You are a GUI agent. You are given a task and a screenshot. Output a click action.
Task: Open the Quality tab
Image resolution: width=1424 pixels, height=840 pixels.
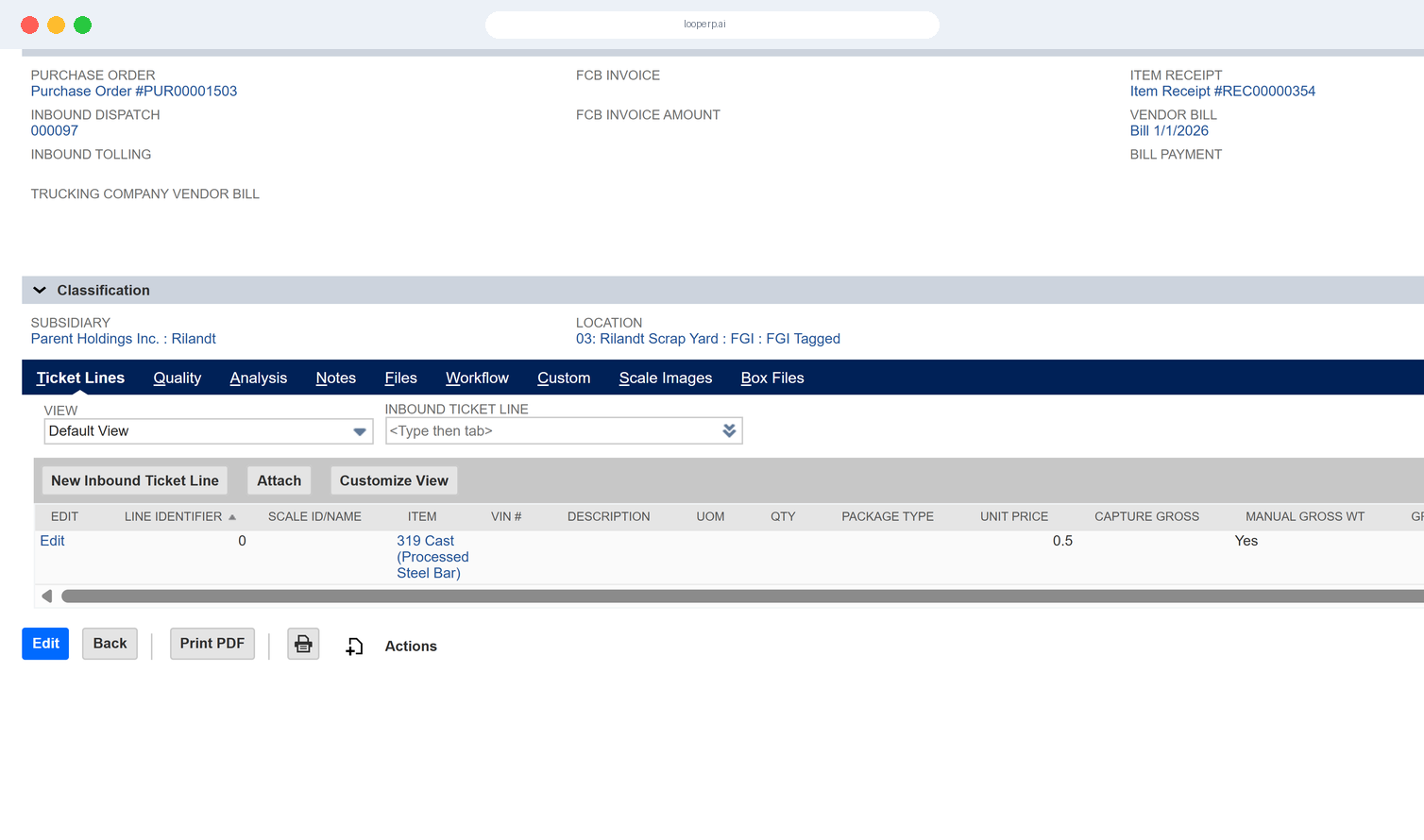(x=178, y=378)
